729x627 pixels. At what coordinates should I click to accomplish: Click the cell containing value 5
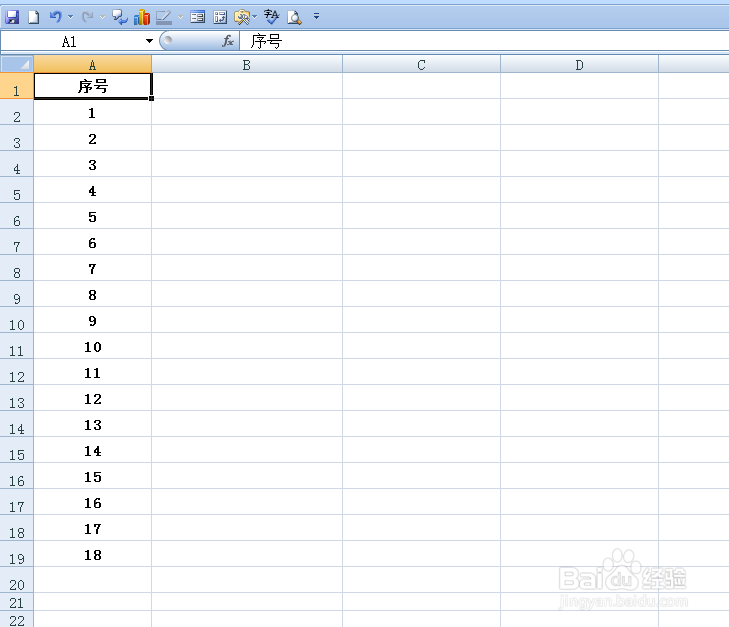pos(93,217)
